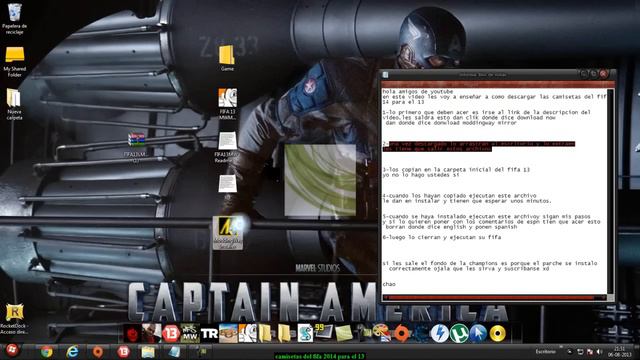Open the yellow sticky note dock icon
Screen dimensions: 640x360
344,333
